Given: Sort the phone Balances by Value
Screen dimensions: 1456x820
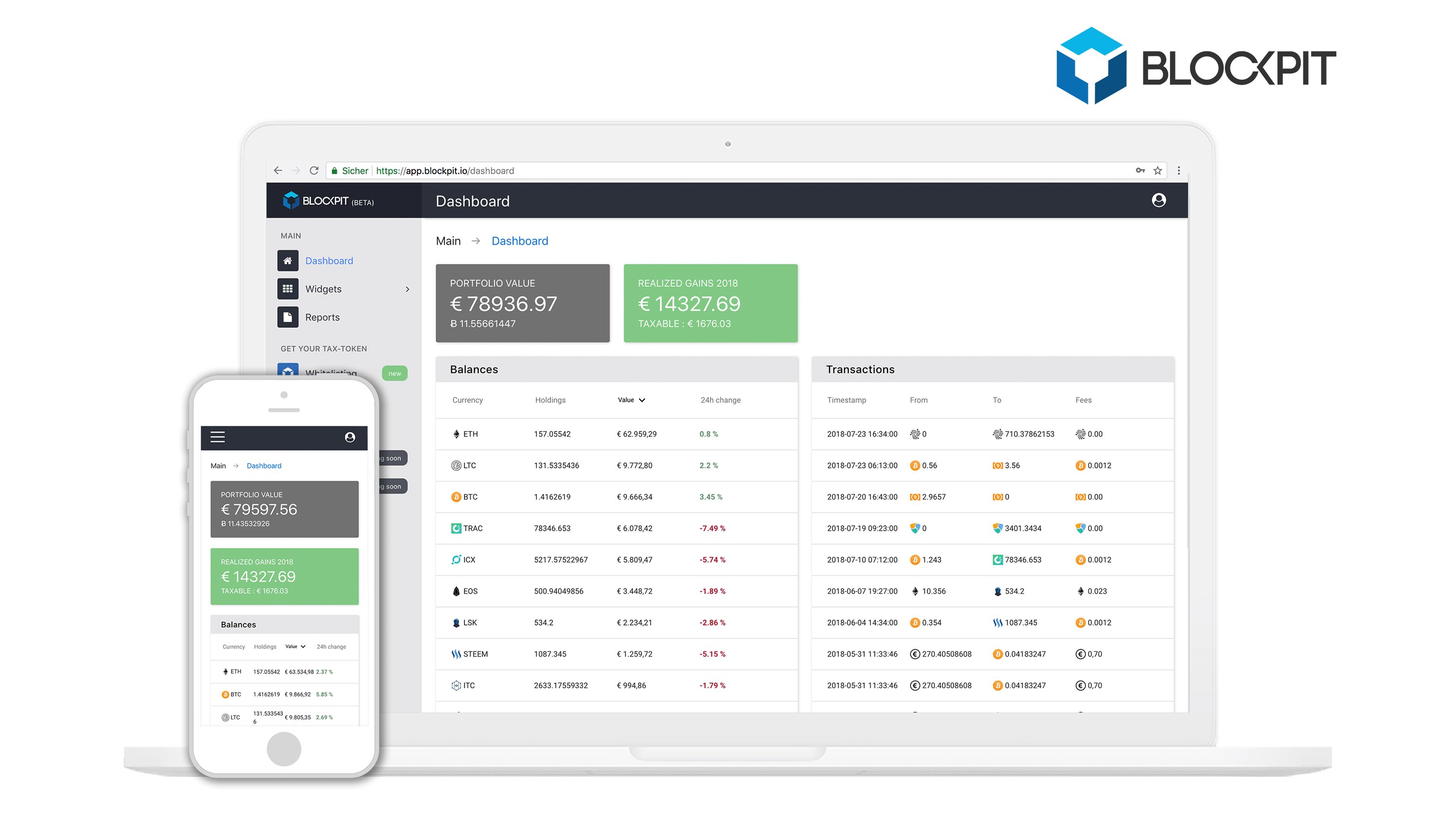Looking at the screenshot, I should (295, 646).
